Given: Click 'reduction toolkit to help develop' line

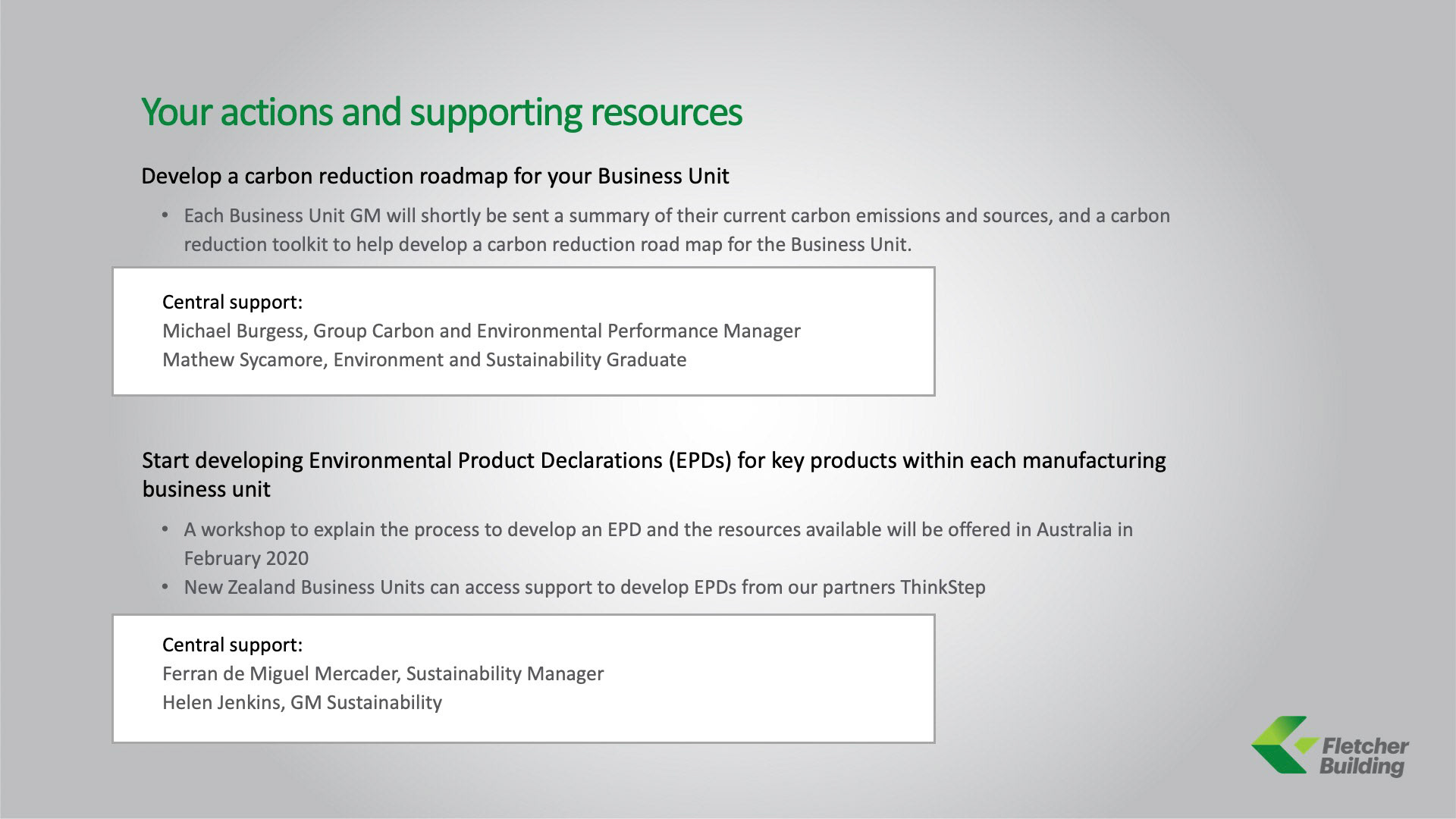Looking at the screenshot, I should point(547,245).
